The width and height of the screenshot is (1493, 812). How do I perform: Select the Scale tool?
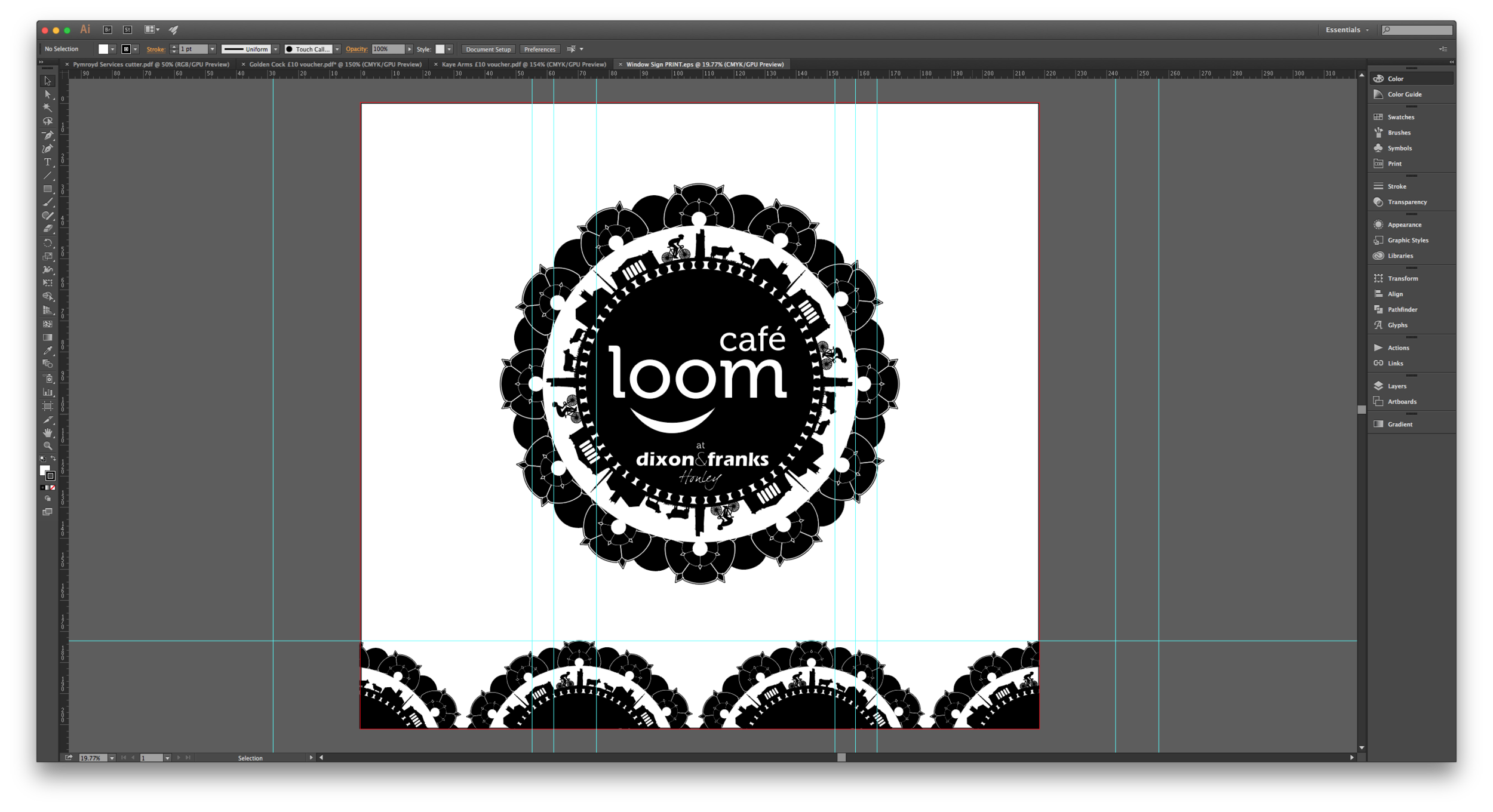tap(48, 256)
